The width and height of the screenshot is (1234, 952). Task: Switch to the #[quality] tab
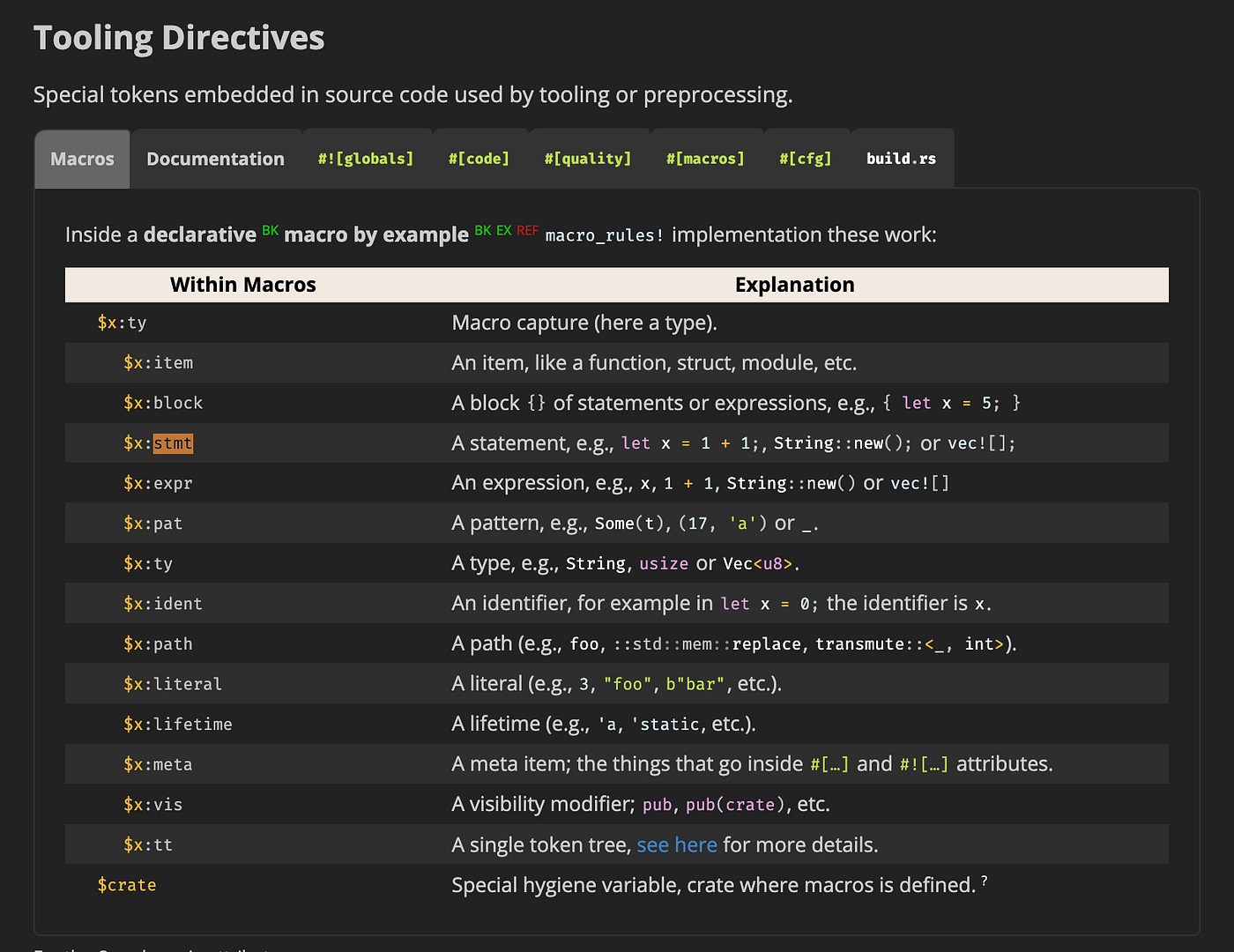point(588,159)
